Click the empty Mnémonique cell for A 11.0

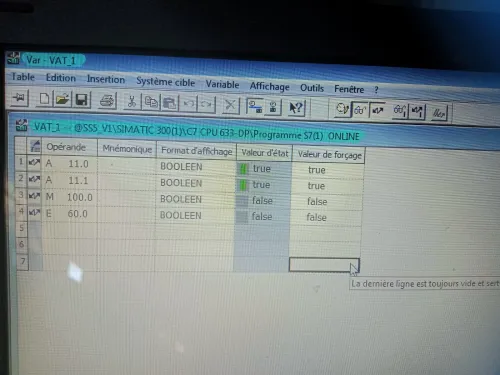(127, 165)
